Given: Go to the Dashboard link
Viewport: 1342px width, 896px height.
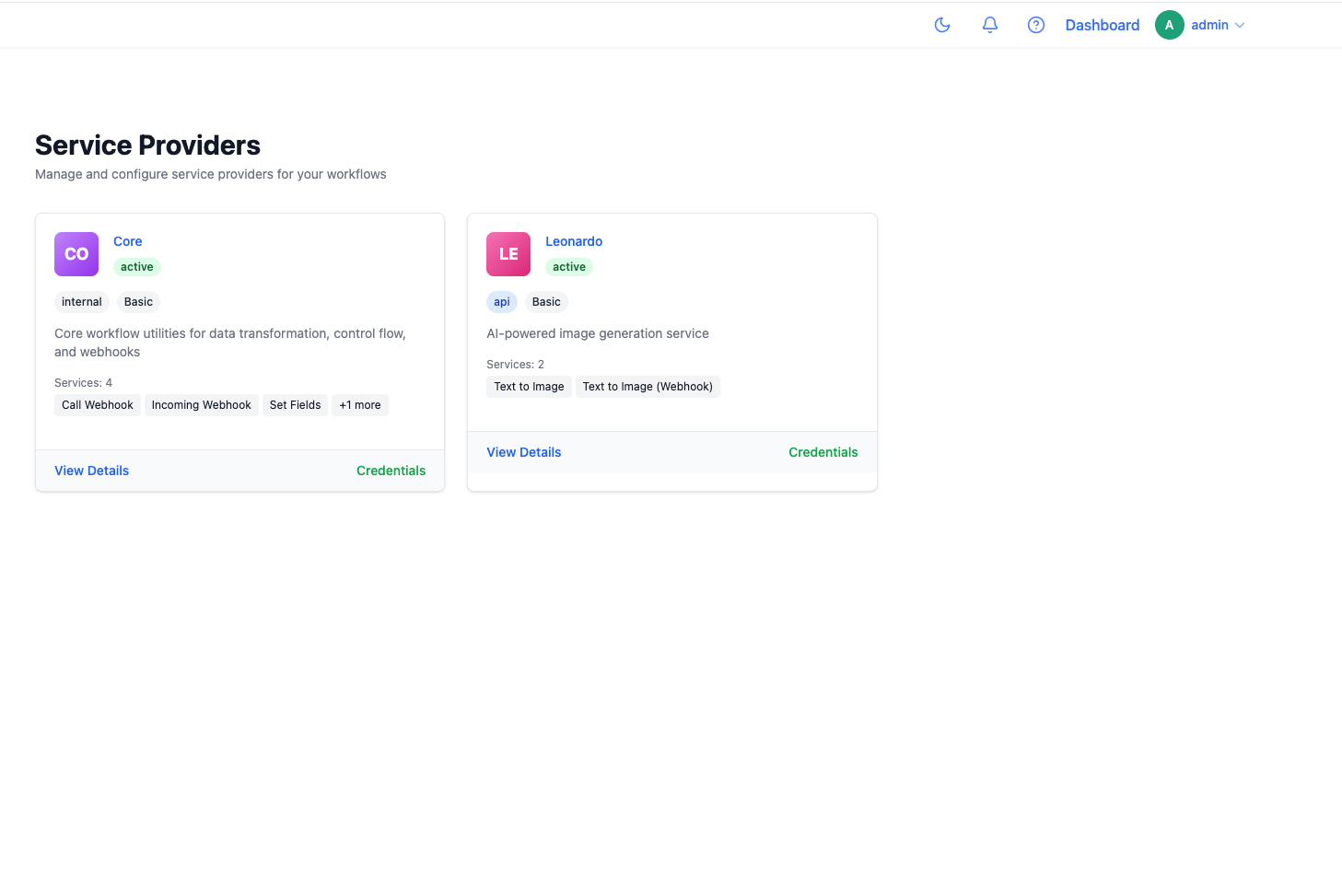Looking at the screenshot, I should coord(1102,25).
